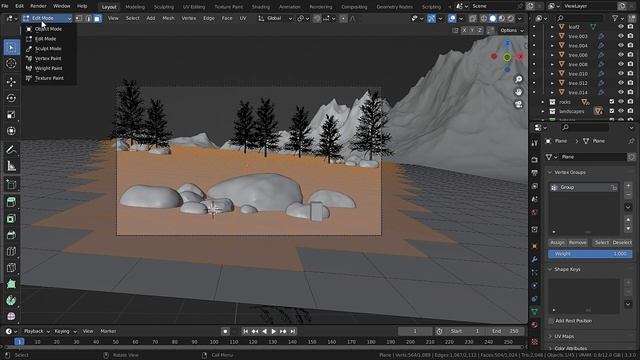Select the Smooth tool

click(11, 316)
